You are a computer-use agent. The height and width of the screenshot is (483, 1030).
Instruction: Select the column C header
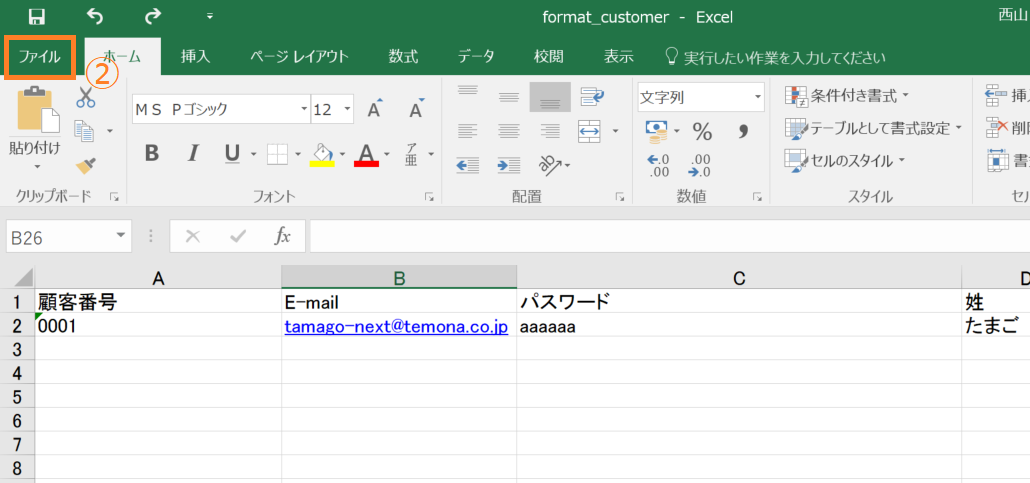coord(739,278)
